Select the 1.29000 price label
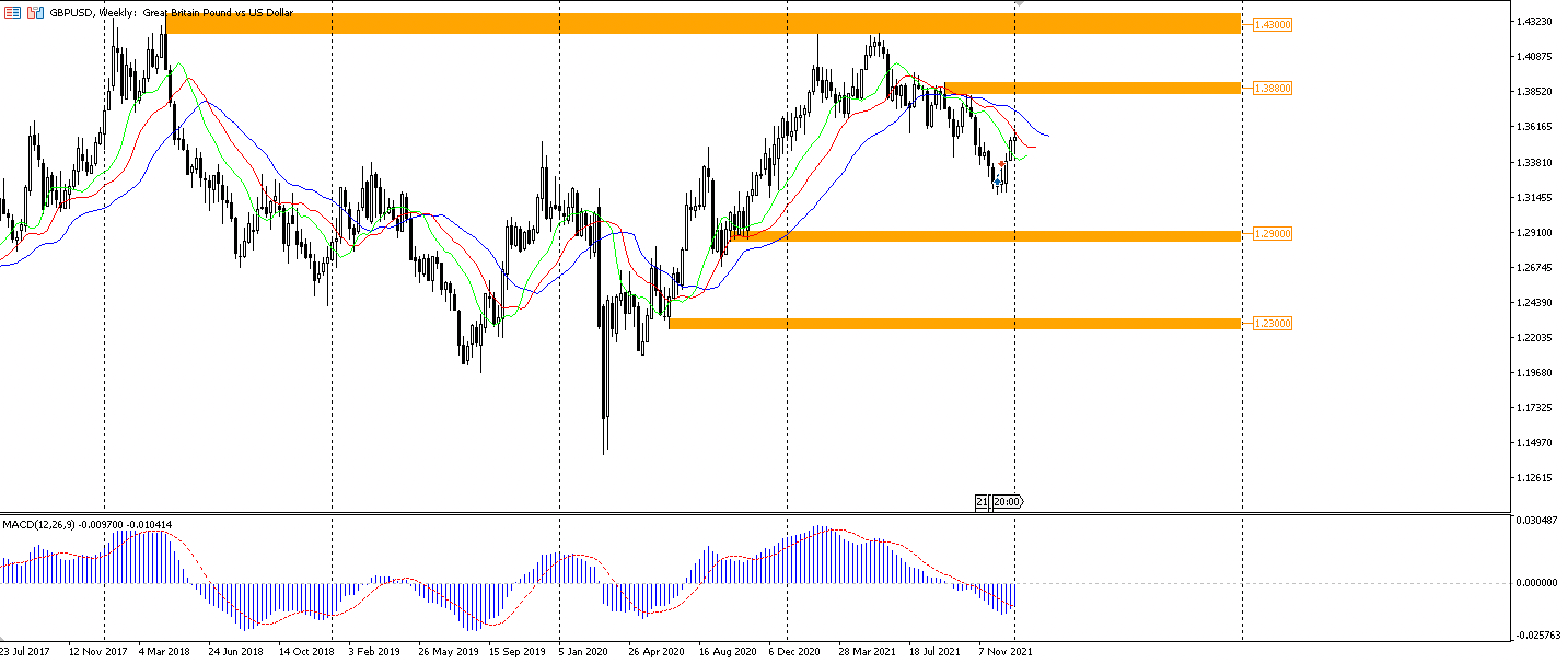This screenshot has height=664, width=1568. pyautogui.click(x=1272, y=234)
